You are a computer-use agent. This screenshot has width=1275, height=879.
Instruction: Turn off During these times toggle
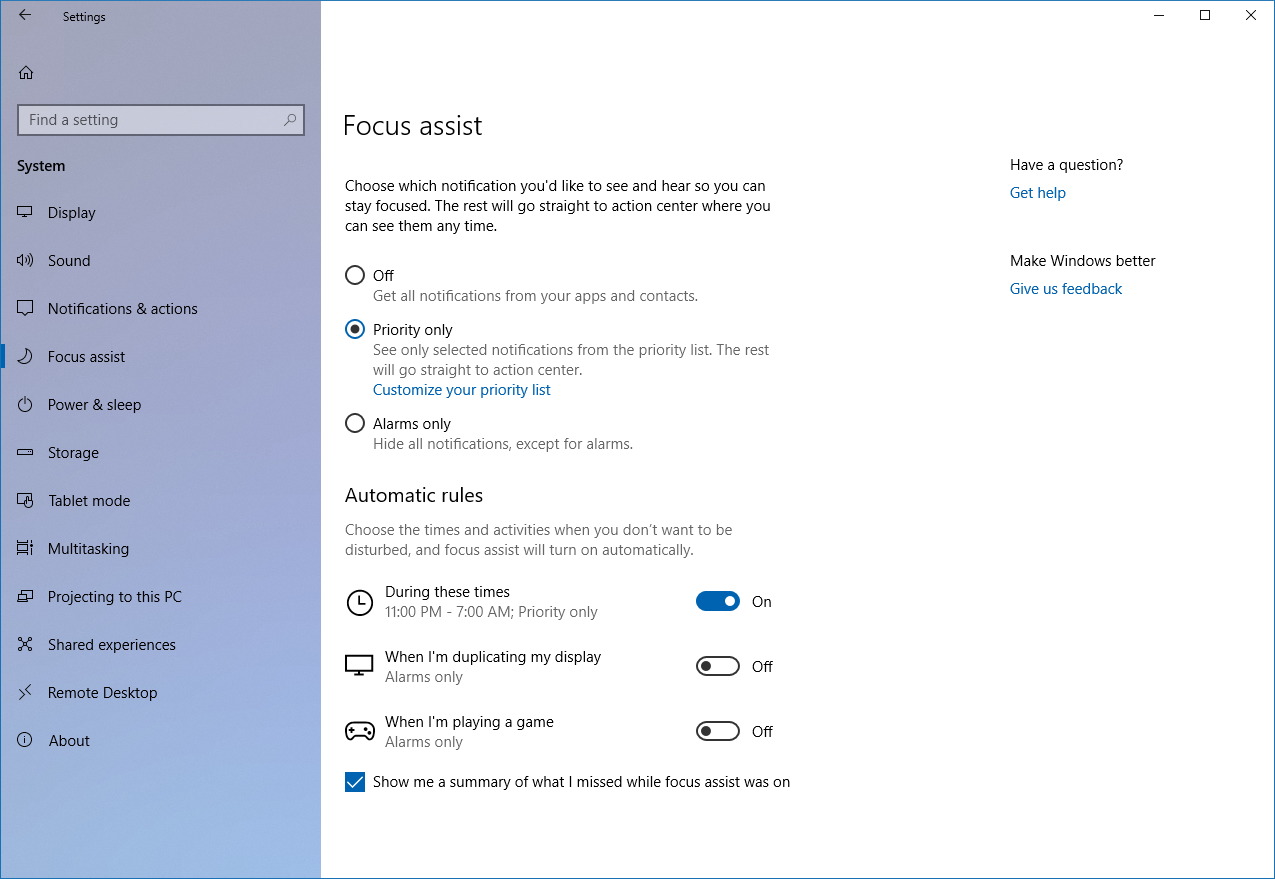point(718,601)
